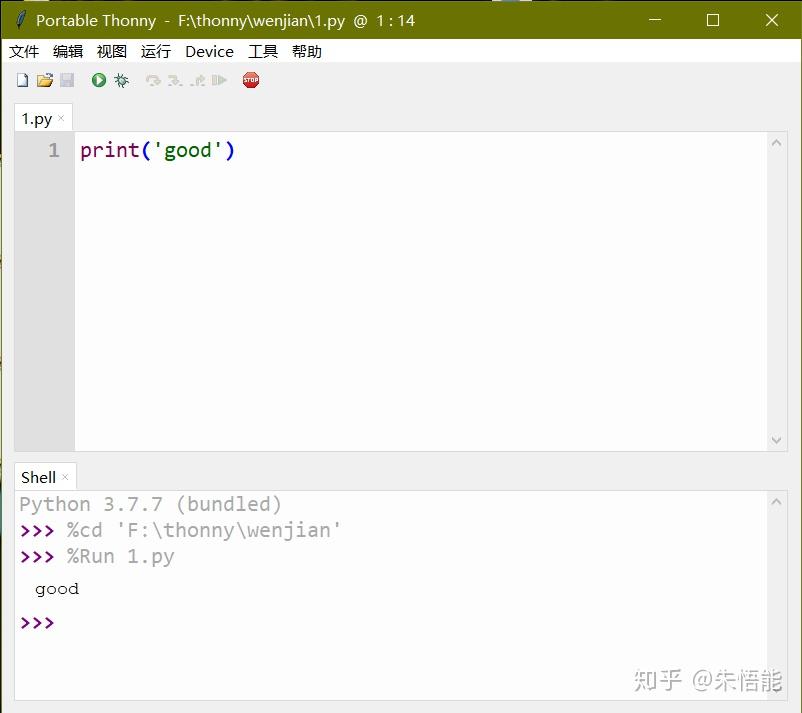Maximize the Portable Thonny window
Screen dimensions: 802x713
click(712, 20)
